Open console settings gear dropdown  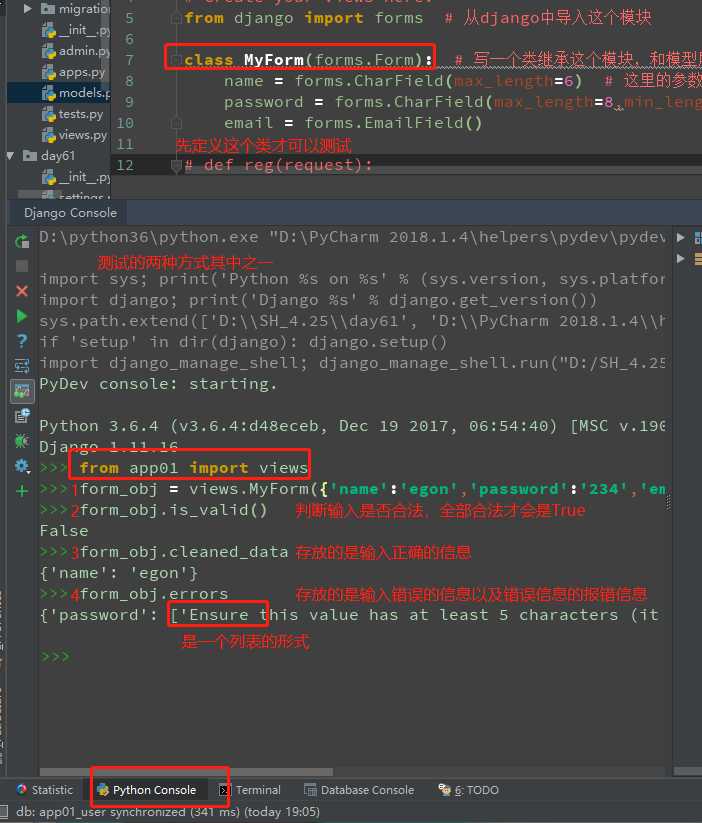click(x=22, y=466)
